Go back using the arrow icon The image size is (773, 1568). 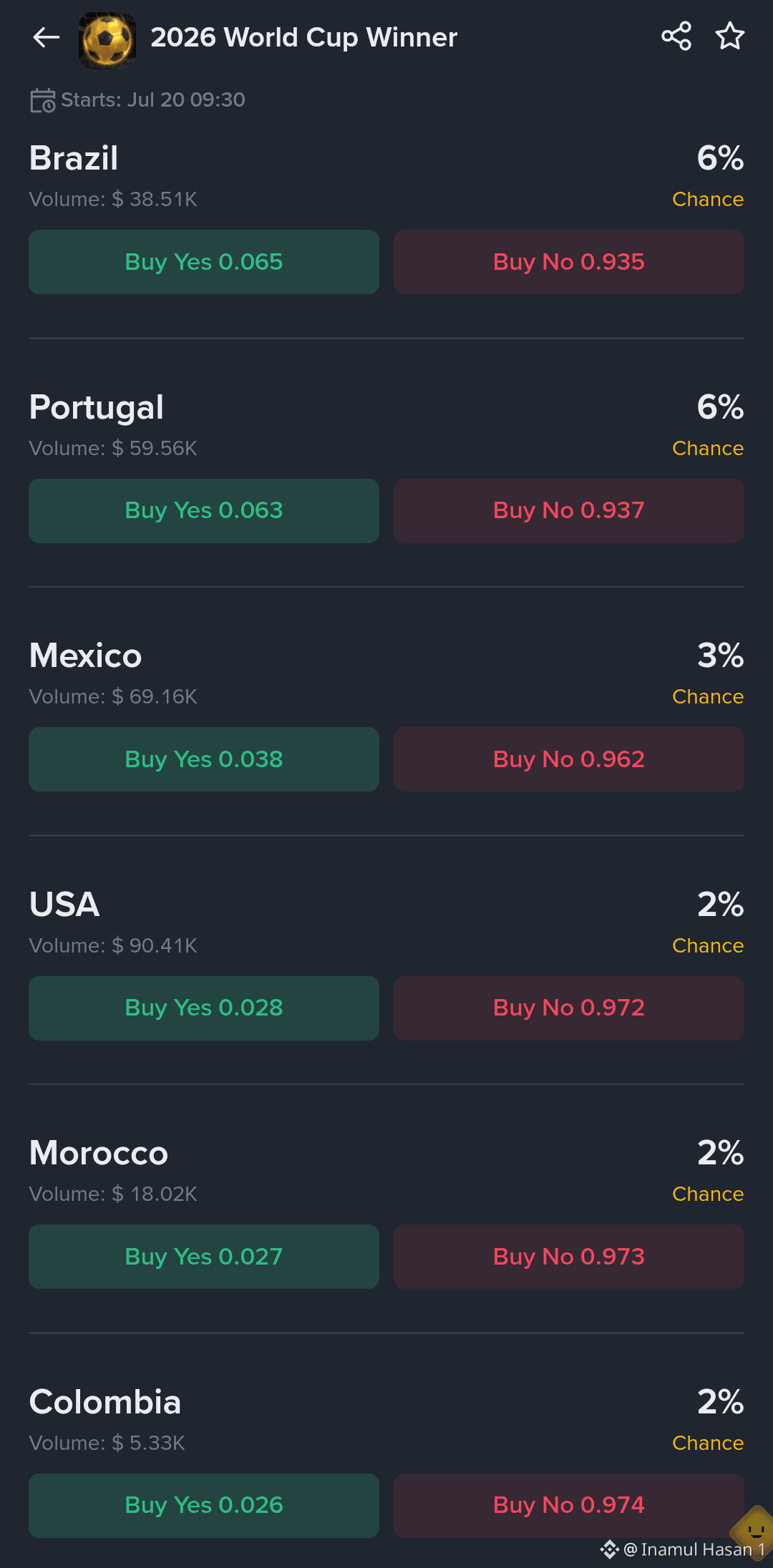click(47, 37)
